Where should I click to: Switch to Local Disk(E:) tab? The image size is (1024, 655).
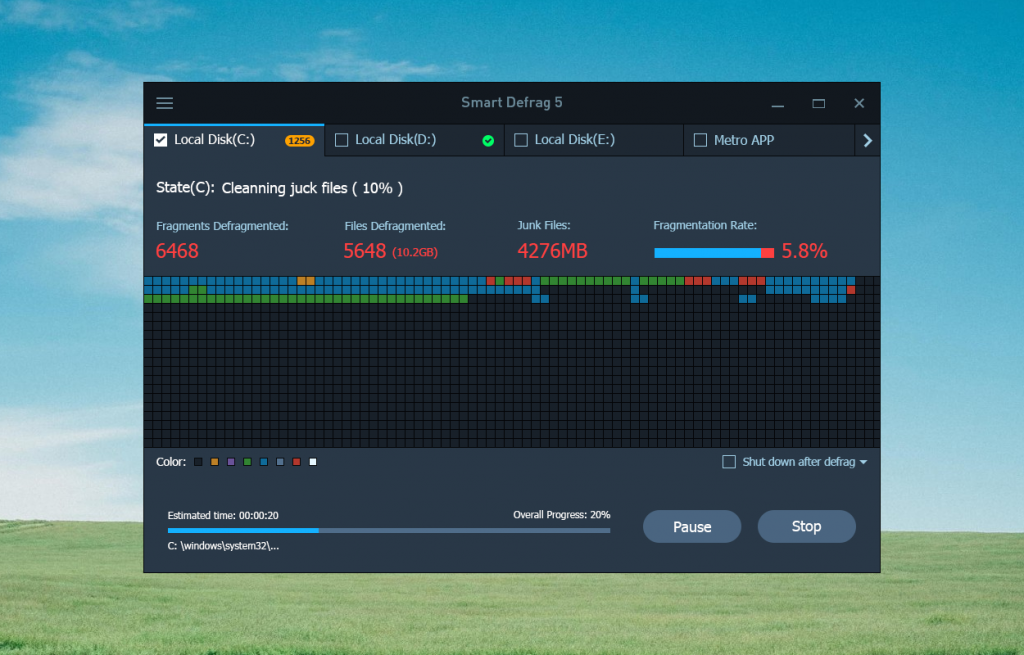coord(594,140)
